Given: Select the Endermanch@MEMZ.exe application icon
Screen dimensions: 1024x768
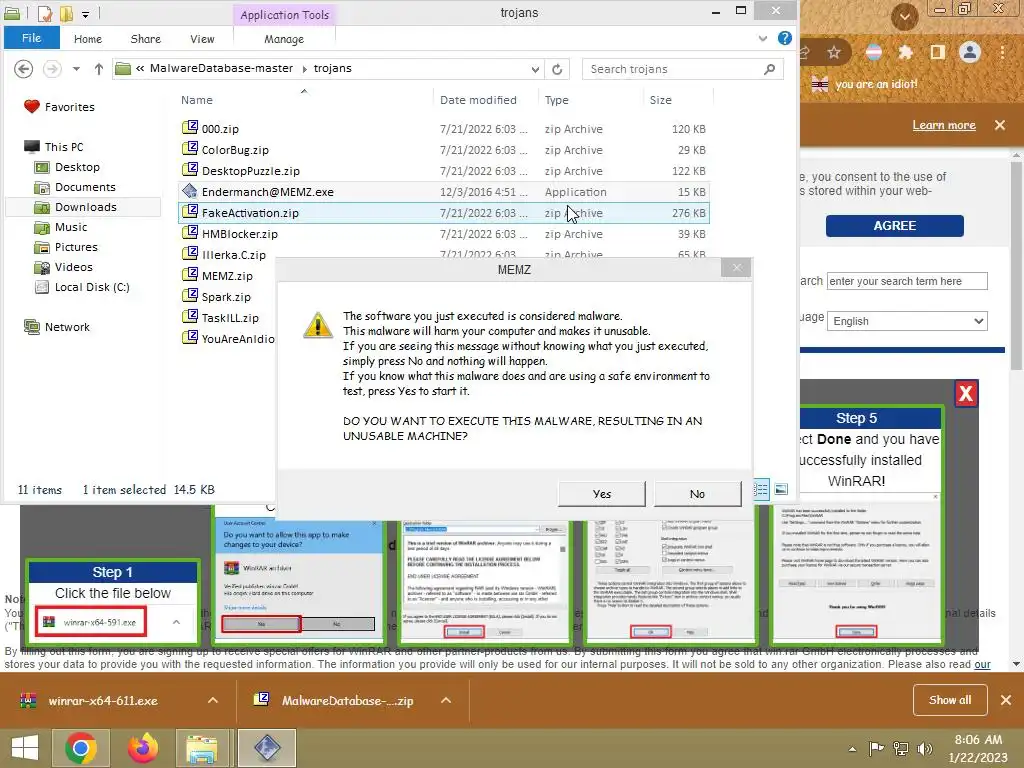Looking at the screenshot, I should click(x=189, y=191).
